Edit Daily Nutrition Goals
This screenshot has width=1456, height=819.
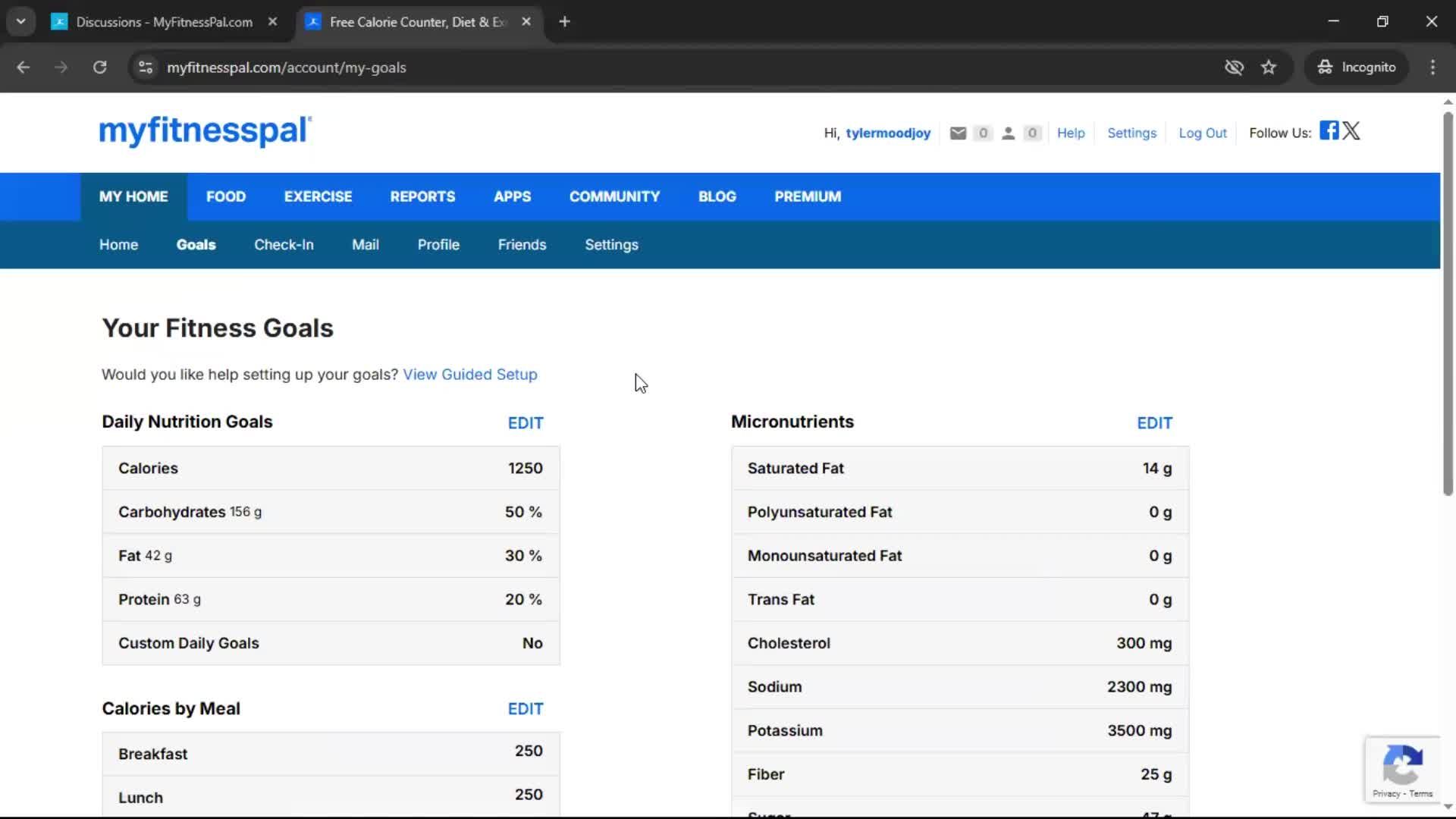coord(526,423)
